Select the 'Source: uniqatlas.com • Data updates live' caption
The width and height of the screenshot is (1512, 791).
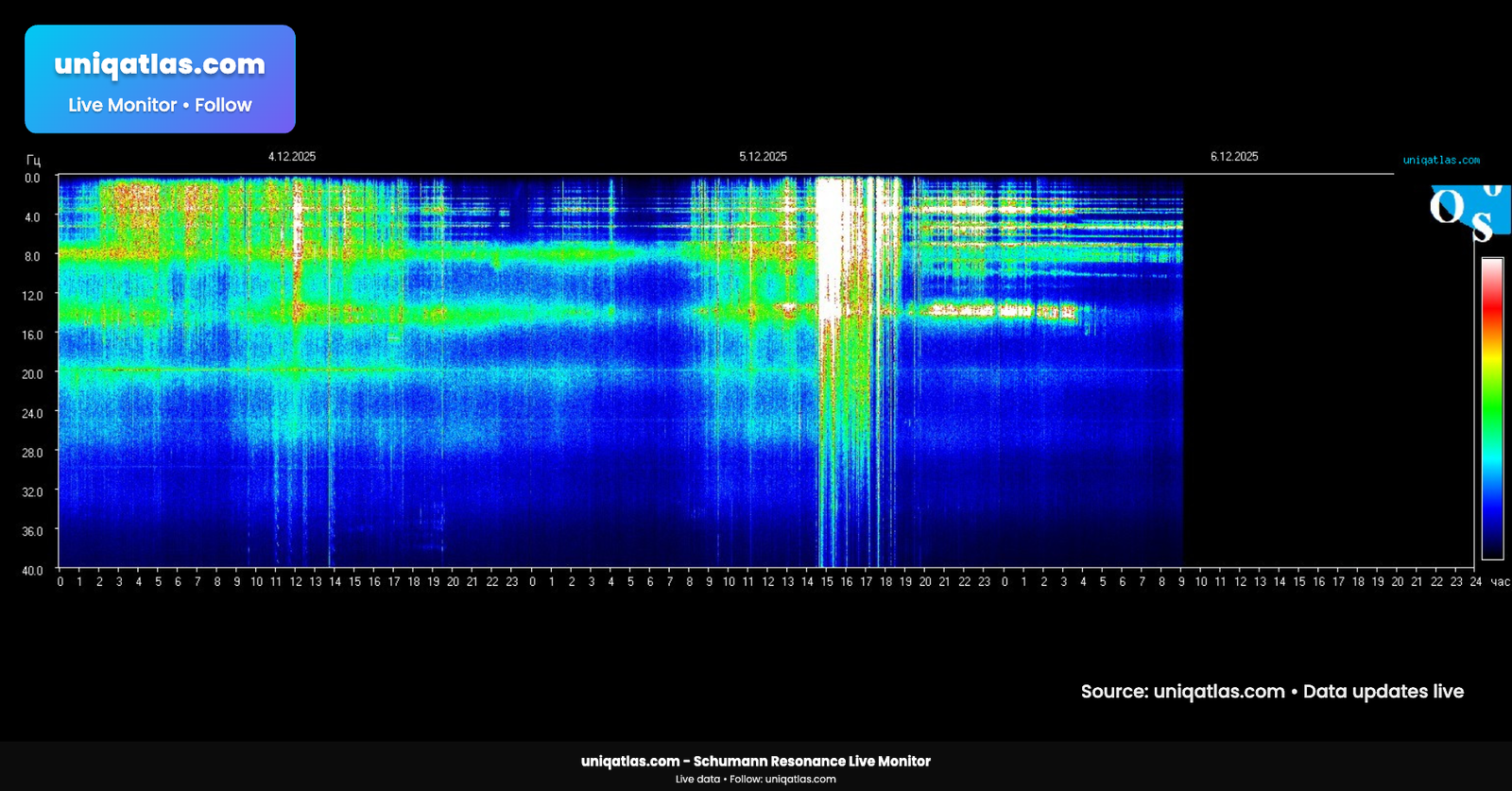coord(1272,691)
